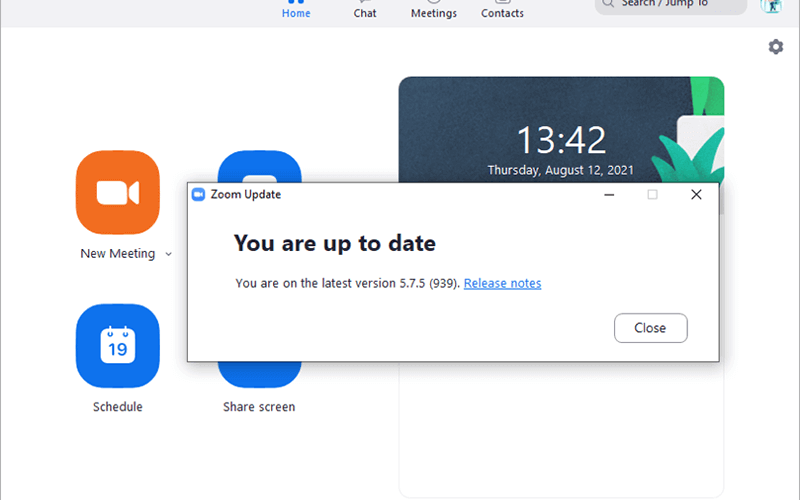The height and width of the screenshot is (500, 800).
Task: Start a New Meeting with orange camera icon
Action: 118,192
